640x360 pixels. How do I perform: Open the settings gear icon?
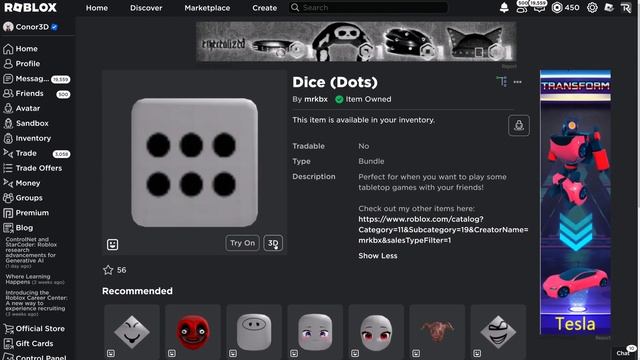coord(592,7)
